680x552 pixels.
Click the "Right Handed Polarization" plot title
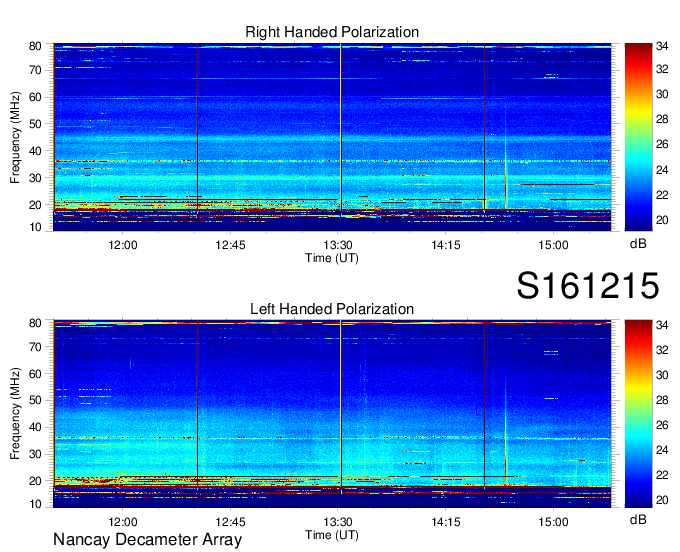coord(332,32)
